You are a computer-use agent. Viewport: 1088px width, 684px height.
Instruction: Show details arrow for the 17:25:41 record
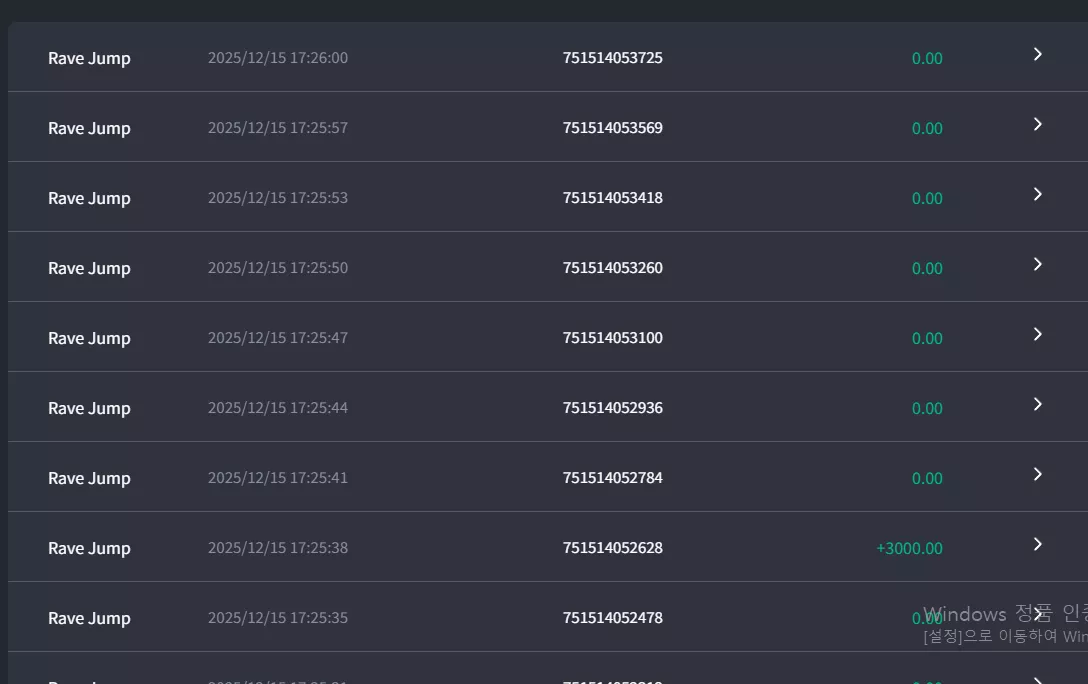click(x=1037, y=474)
